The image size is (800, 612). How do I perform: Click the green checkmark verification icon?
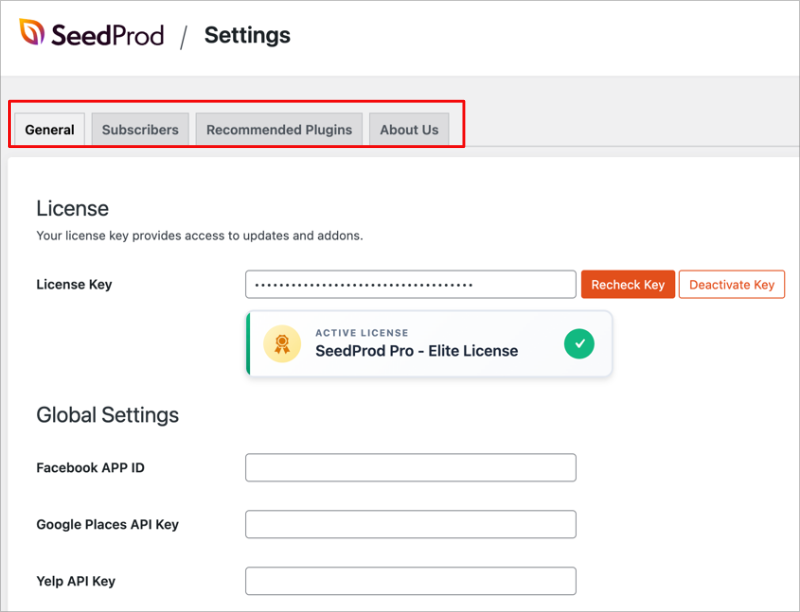coord(578,343)
